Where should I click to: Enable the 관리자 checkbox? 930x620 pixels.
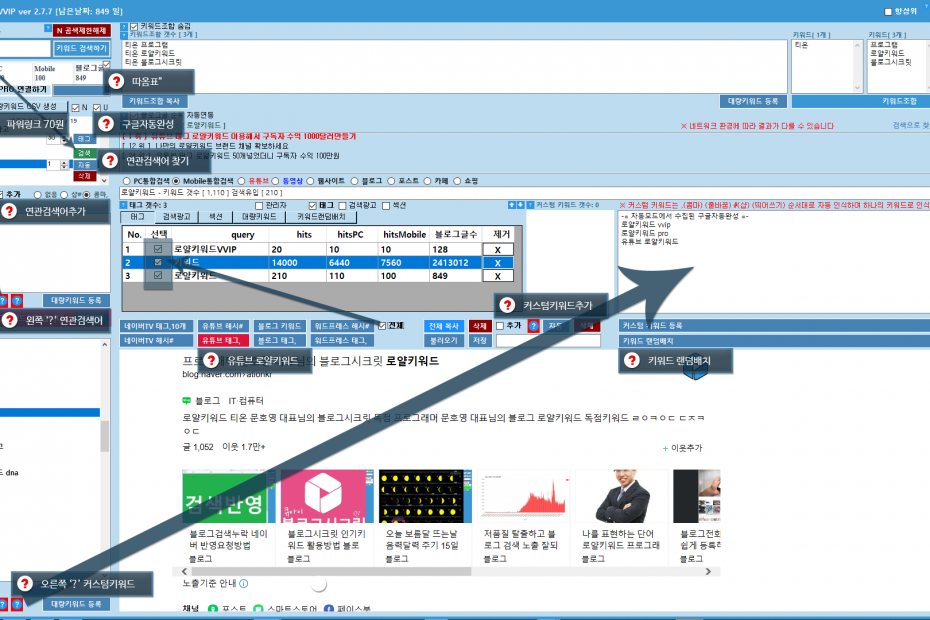259,206
